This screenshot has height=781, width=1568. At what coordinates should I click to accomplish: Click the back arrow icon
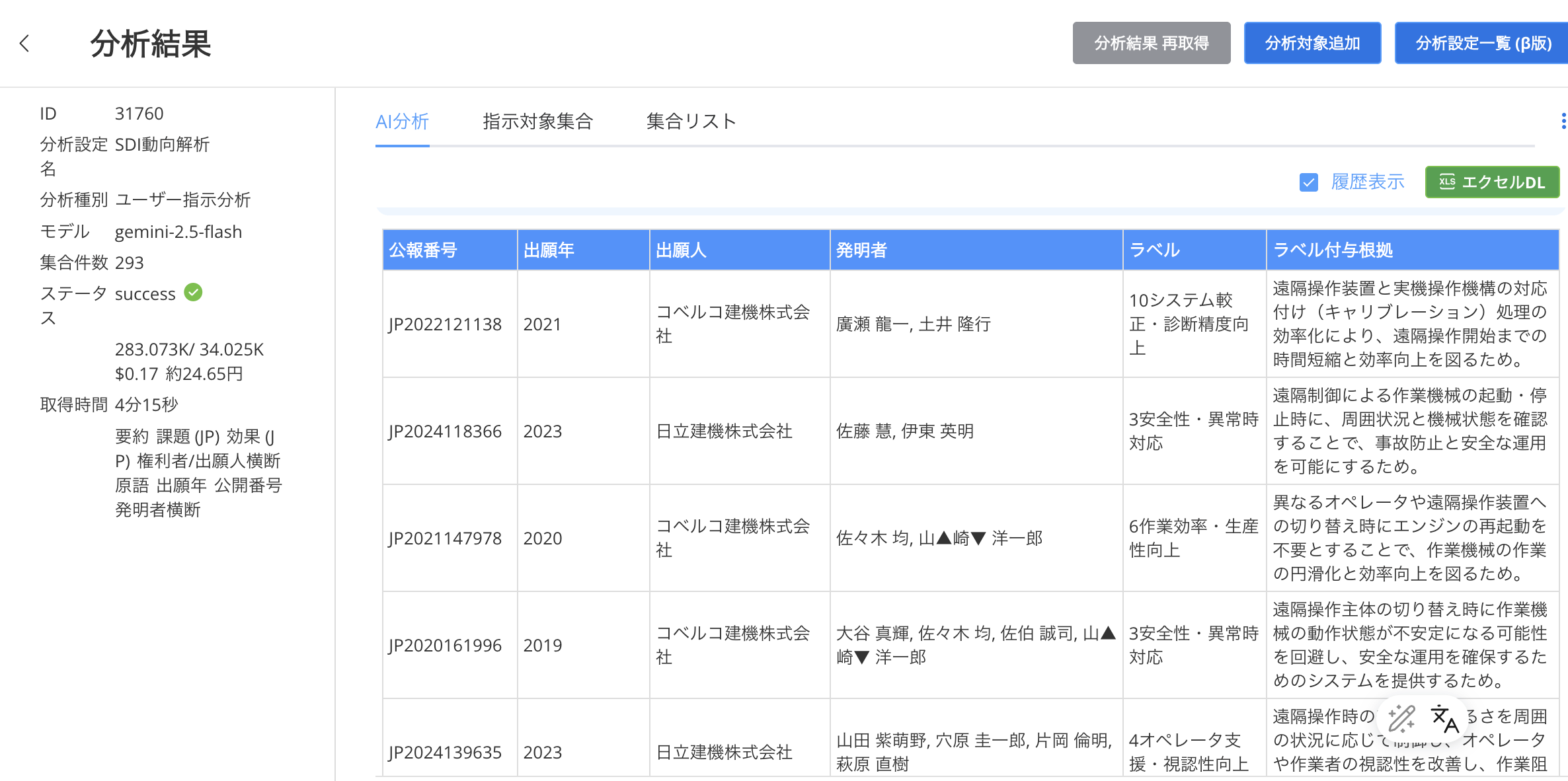pyautogui.click(x=24, y=44)
